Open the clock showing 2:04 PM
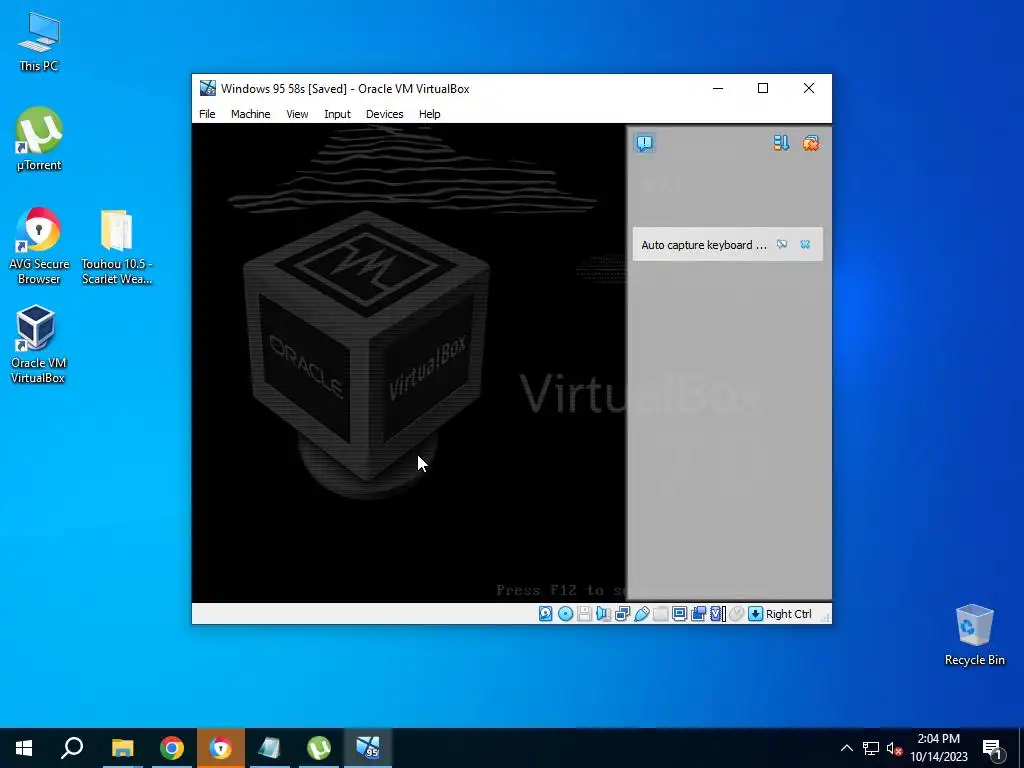The width and height of the screenshot is (1024, 768). click(939, 748)
